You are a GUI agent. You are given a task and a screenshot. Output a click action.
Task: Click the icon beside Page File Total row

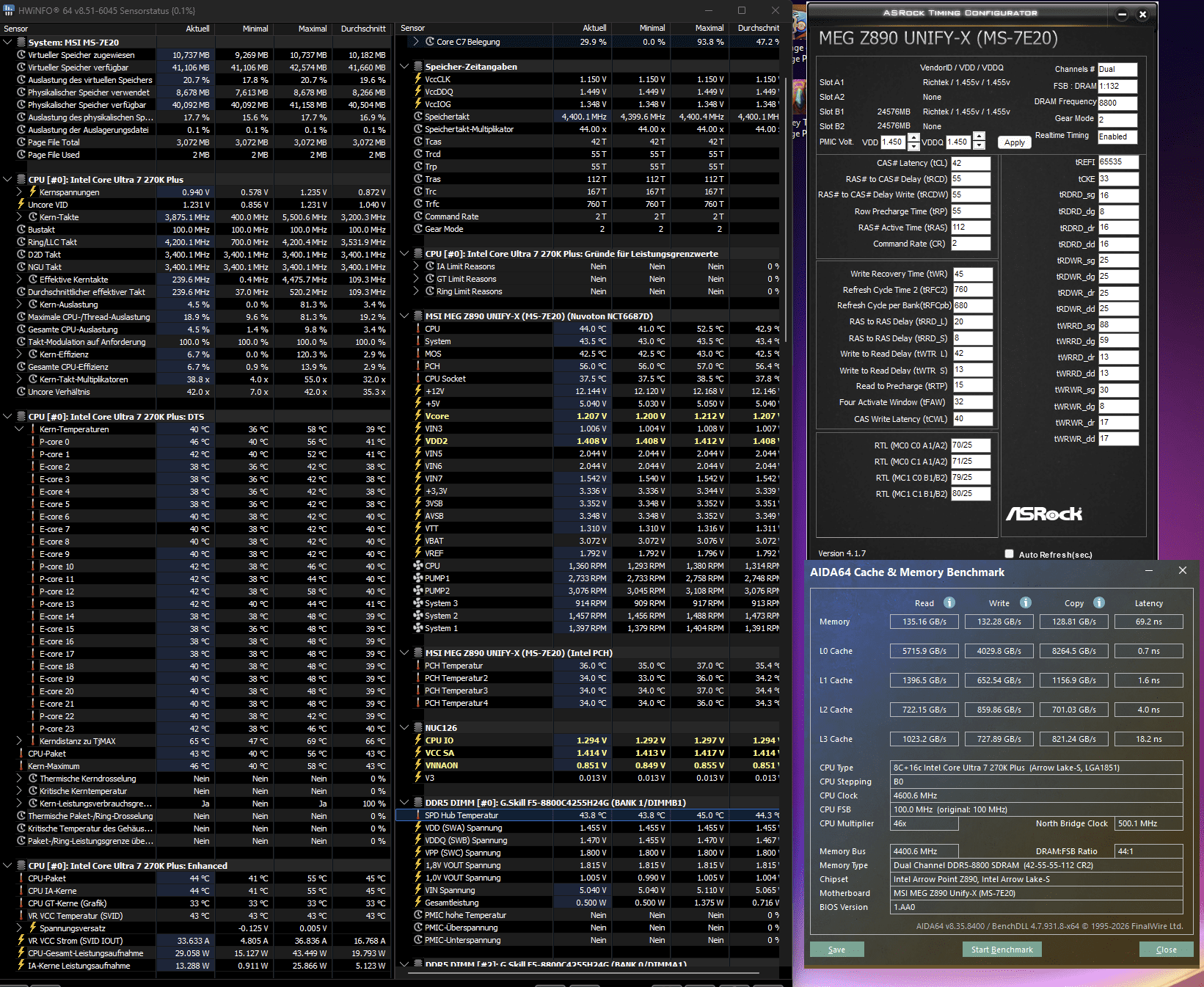(21, 142)
